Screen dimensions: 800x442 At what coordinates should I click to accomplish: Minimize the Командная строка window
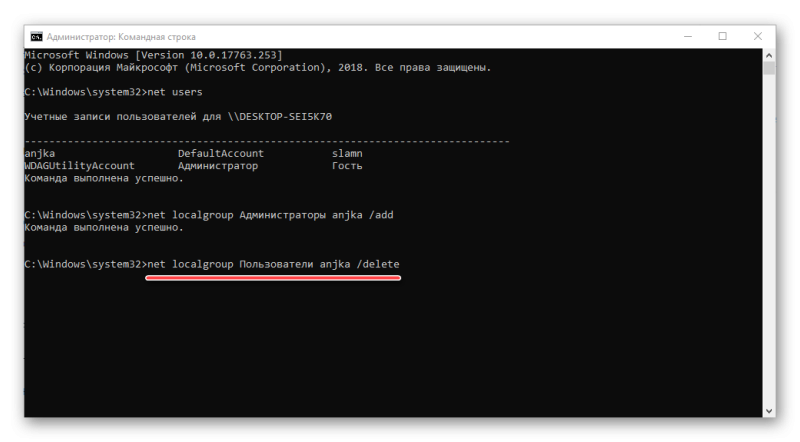coord(688,37)
